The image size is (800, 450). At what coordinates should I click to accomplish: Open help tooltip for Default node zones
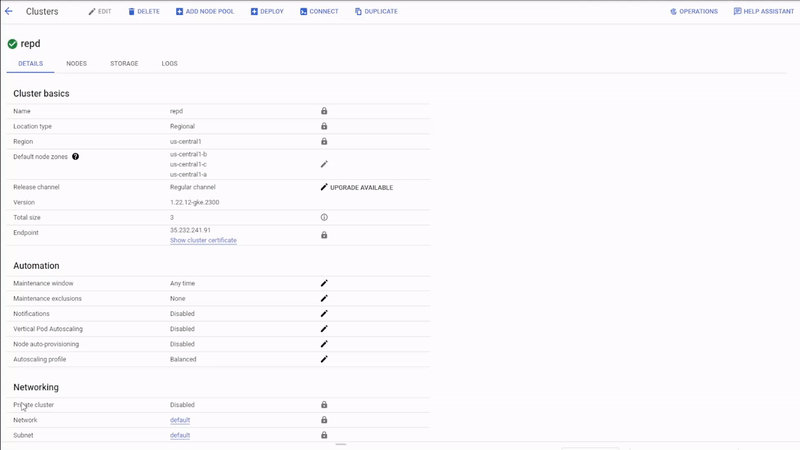76,157
